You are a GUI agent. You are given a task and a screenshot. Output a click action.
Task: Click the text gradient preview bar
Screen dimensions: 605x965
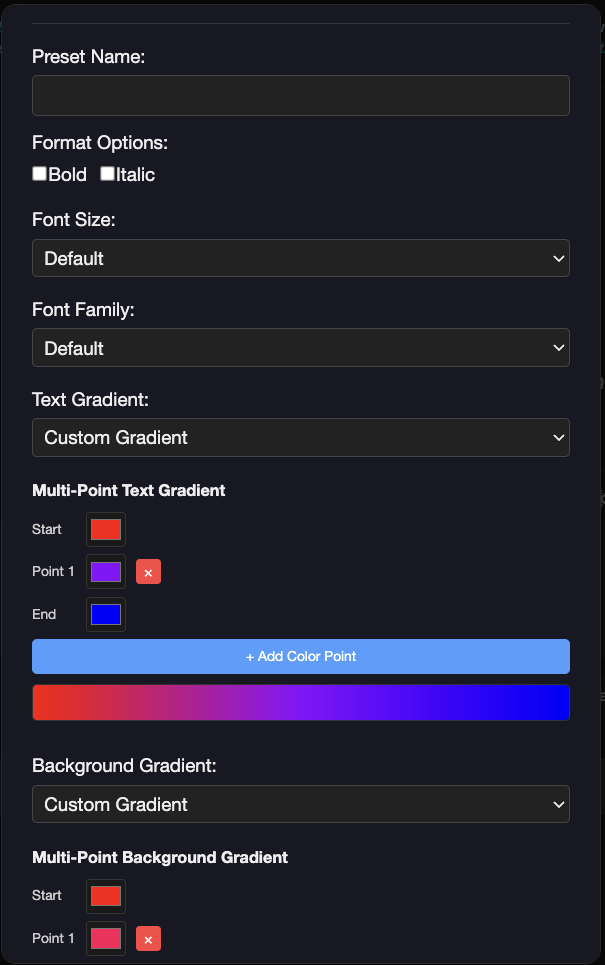301,702
